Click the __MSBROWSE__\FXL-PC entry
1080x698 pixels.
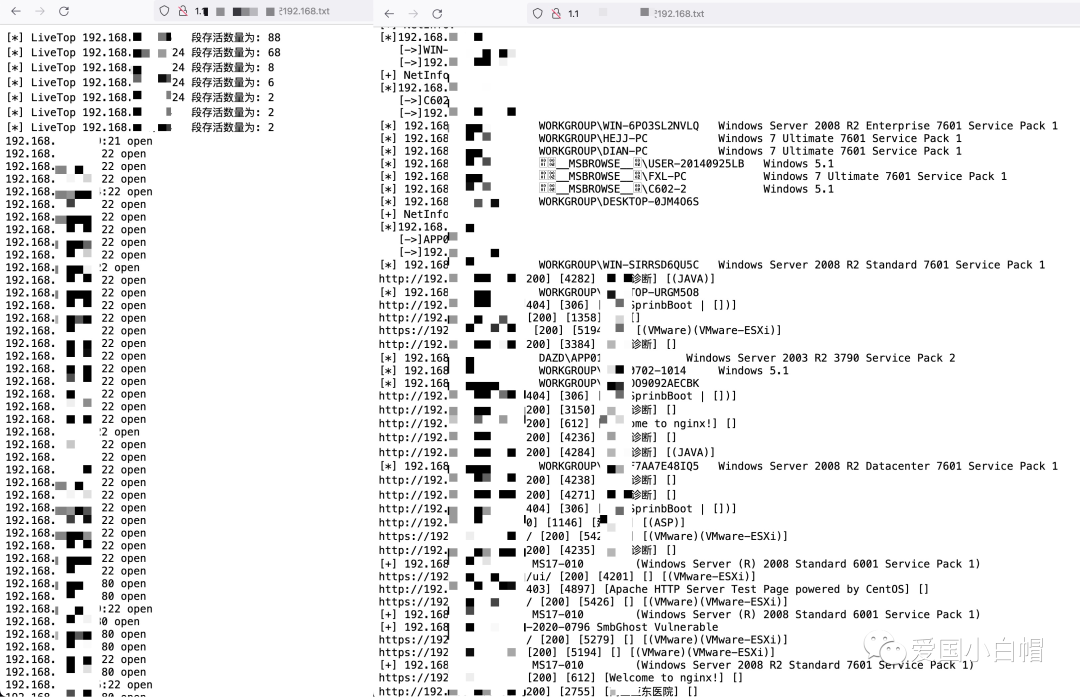click(613, 176)
